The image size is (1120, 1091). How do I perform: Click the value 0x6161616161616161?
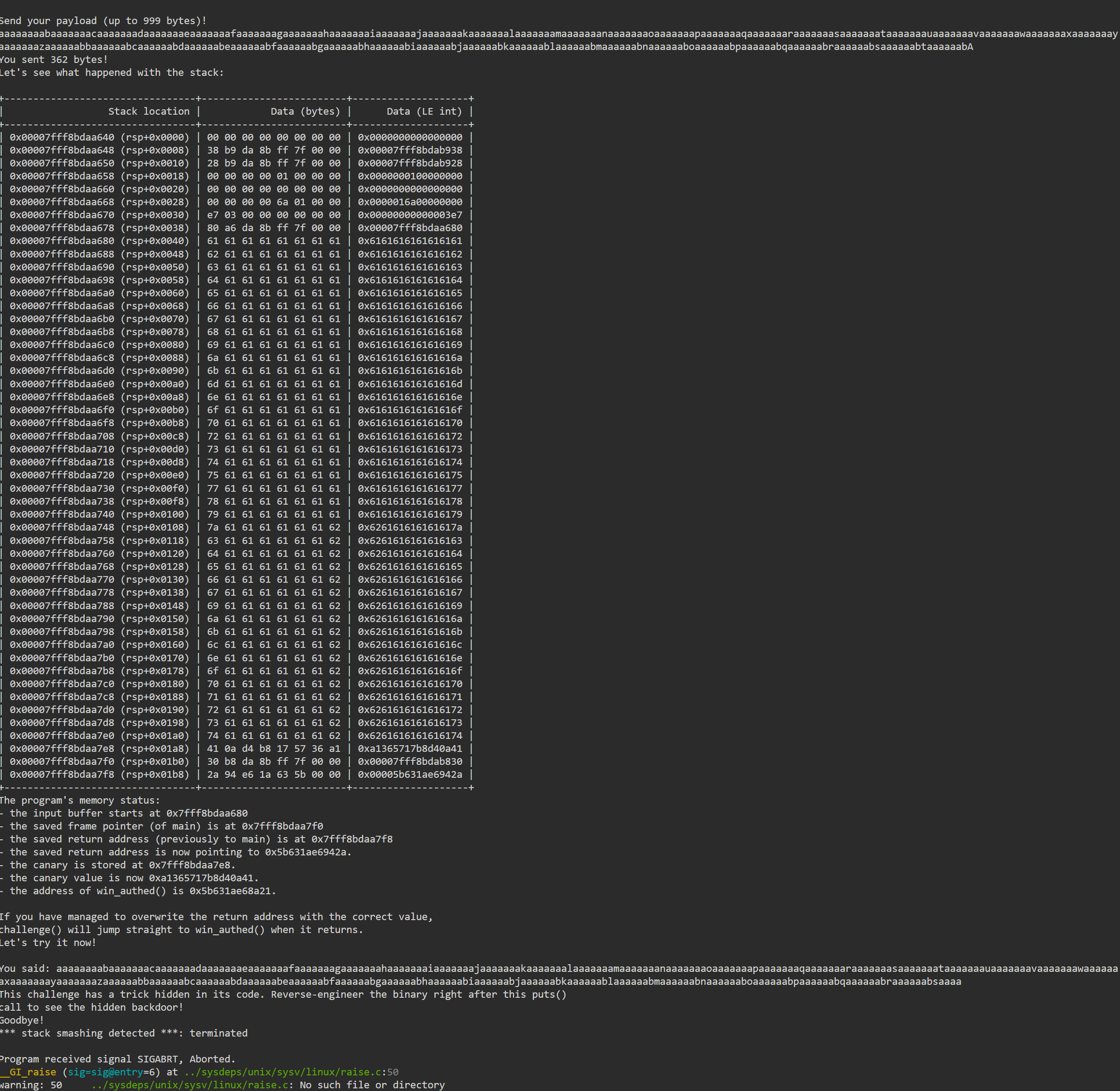[x=410, y=241]
